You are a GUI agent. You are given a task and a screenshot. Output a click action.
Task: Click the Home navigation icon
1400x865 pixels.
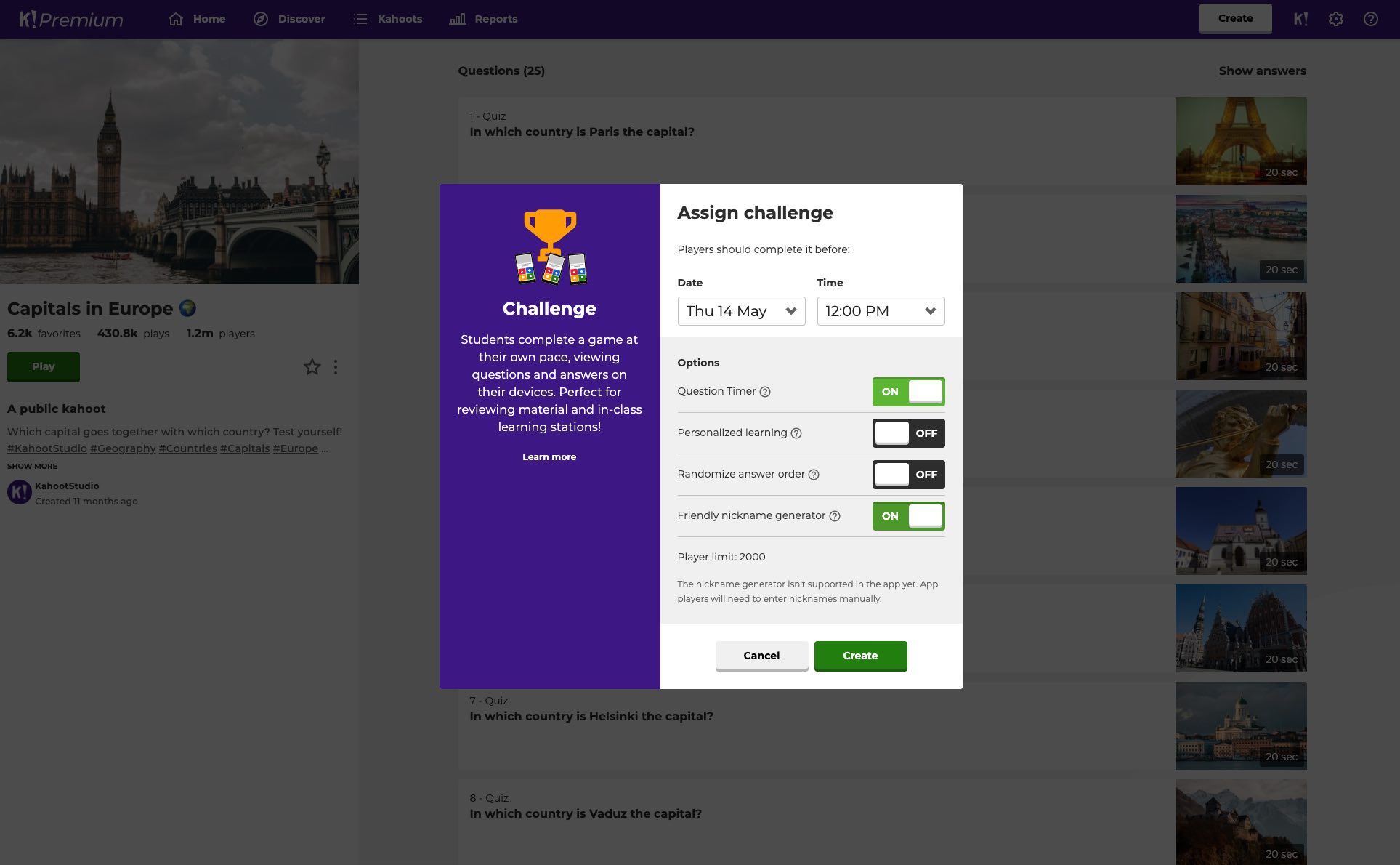coord(176,19)
